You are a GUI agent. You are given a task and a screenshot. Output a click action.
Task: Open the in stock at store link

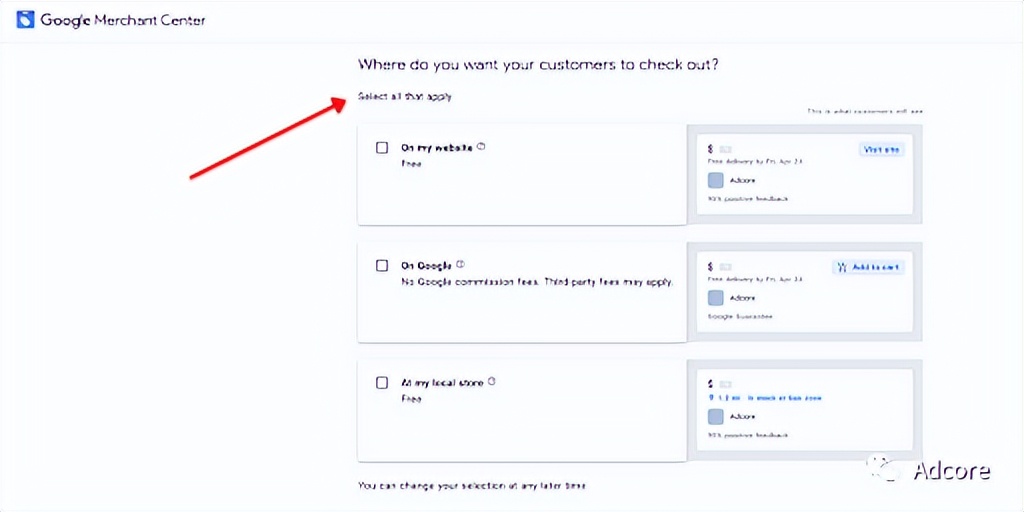click(784, 398)
